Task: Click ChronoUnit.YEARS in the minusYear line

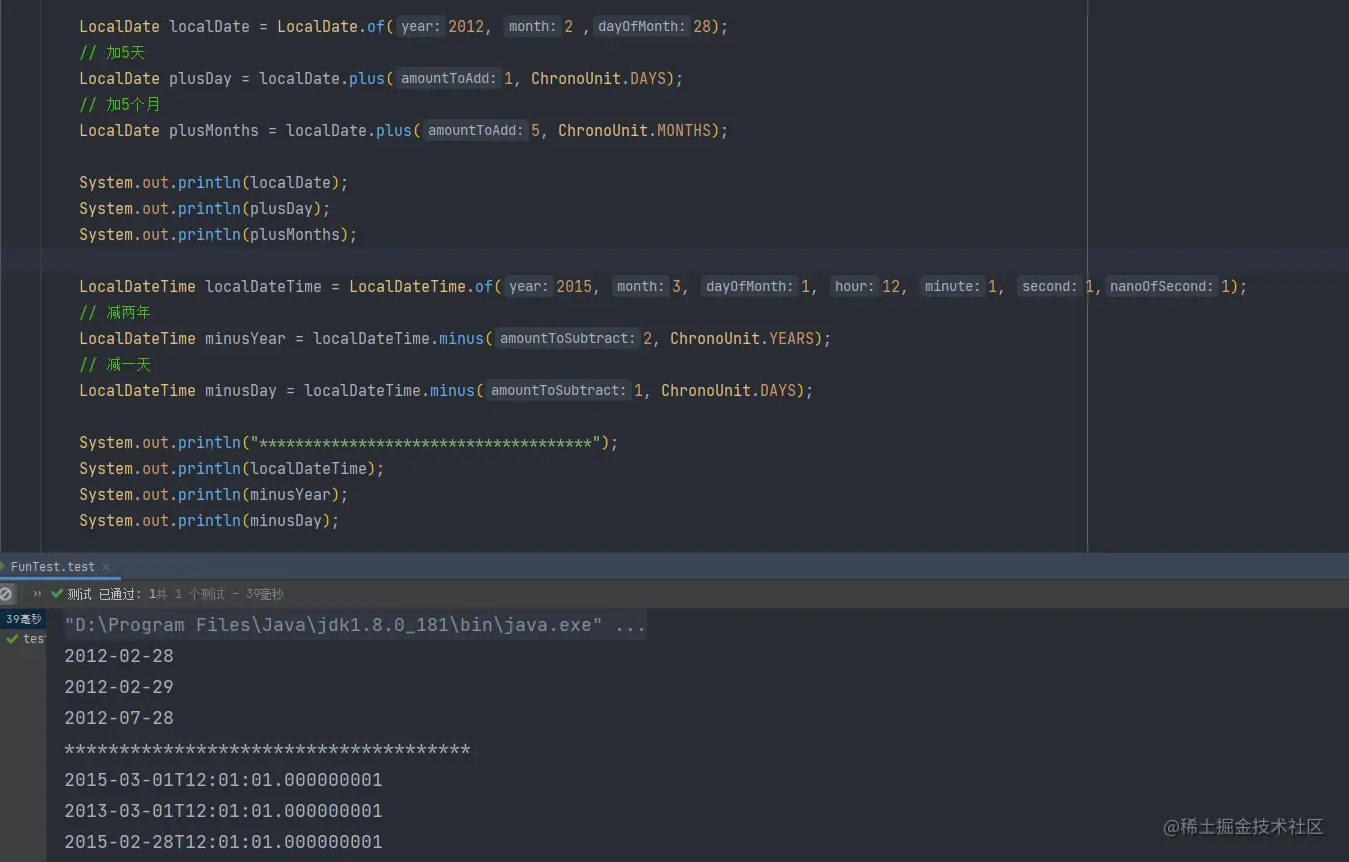Action: click(x=742, y=338)
